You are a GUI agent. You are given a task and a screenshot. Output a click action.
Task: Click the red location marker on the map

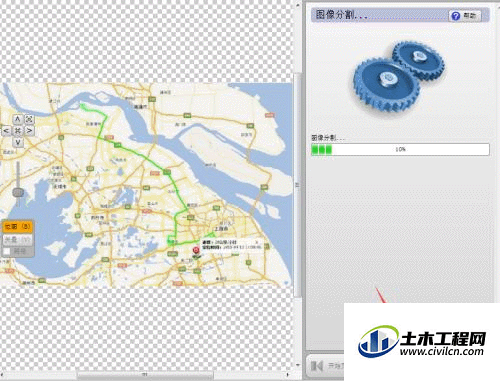pyautogui.click(x=196, y=250)
